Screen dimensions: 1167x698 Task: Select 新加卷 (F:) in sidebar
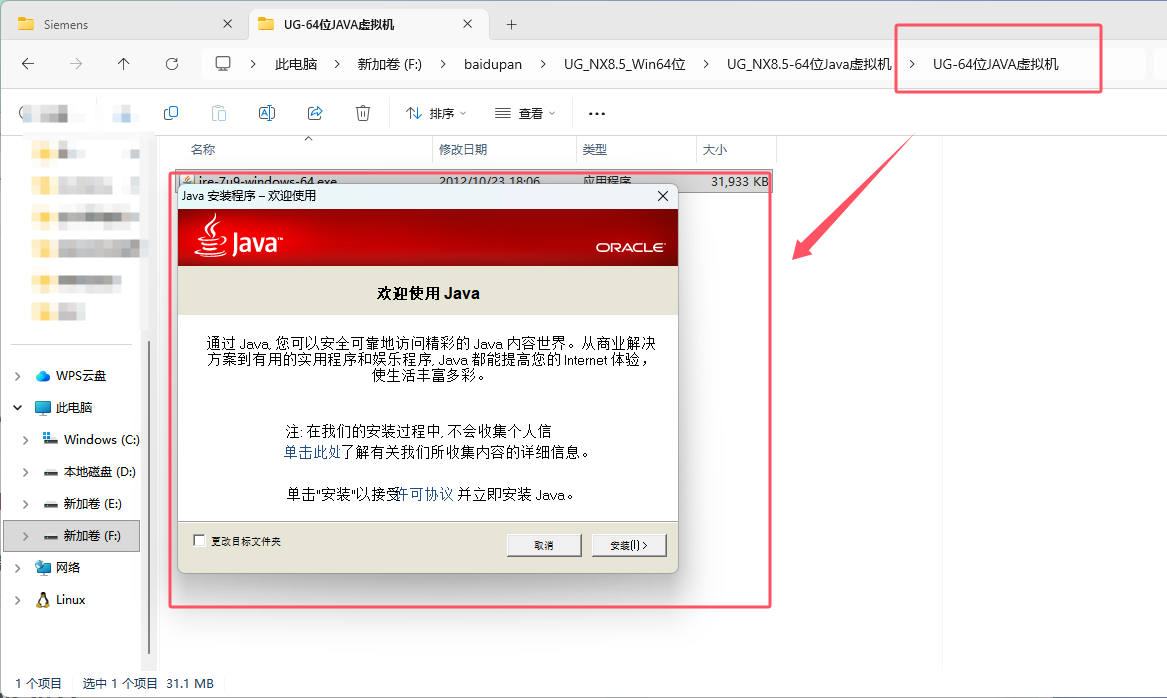click(71, 536)
